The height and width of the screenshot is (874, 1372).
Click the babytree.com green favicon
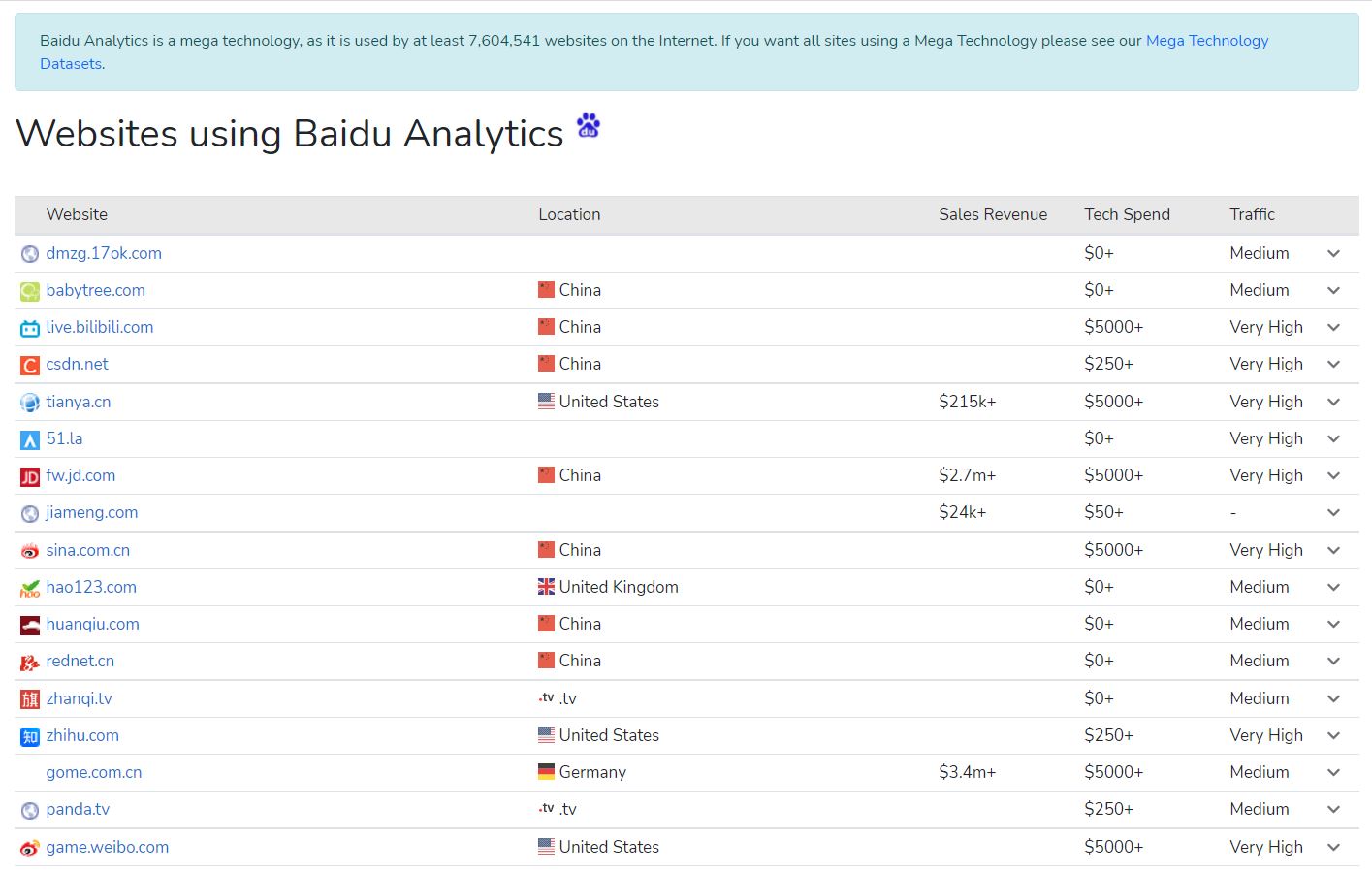pyautogui.click(x=30, y=291)
